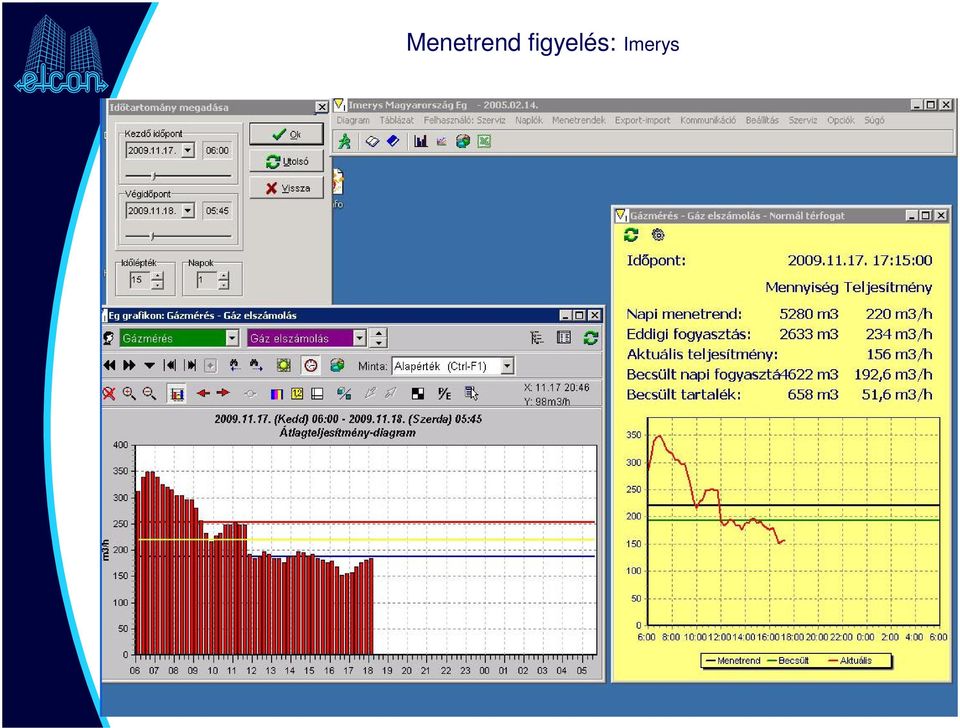Refresh the yellow Gázmérés settlement window

631,235
